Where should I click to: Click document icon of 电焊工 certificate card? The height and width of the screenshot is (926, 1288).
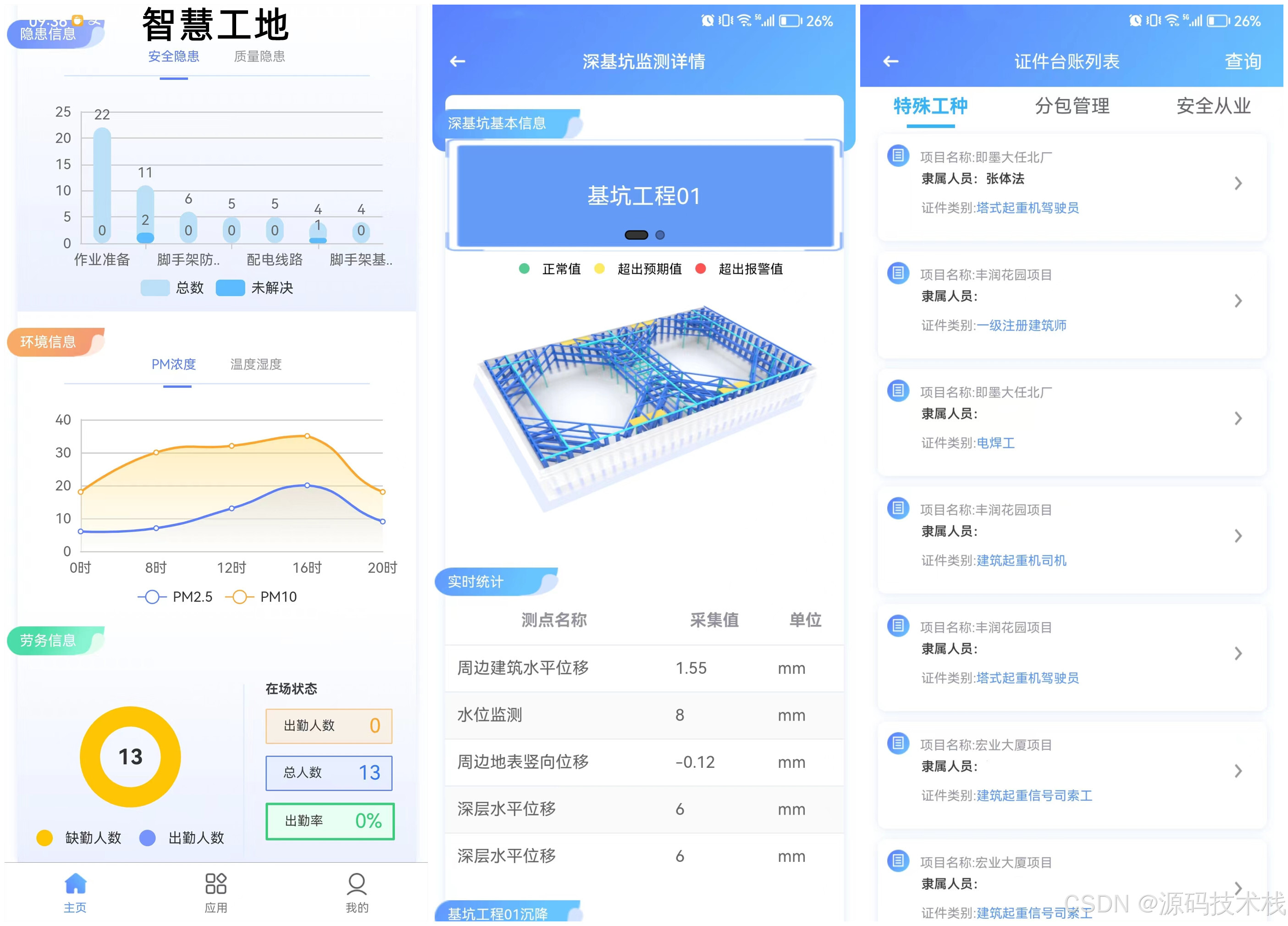pyautogui.click(x=898, y=391)
